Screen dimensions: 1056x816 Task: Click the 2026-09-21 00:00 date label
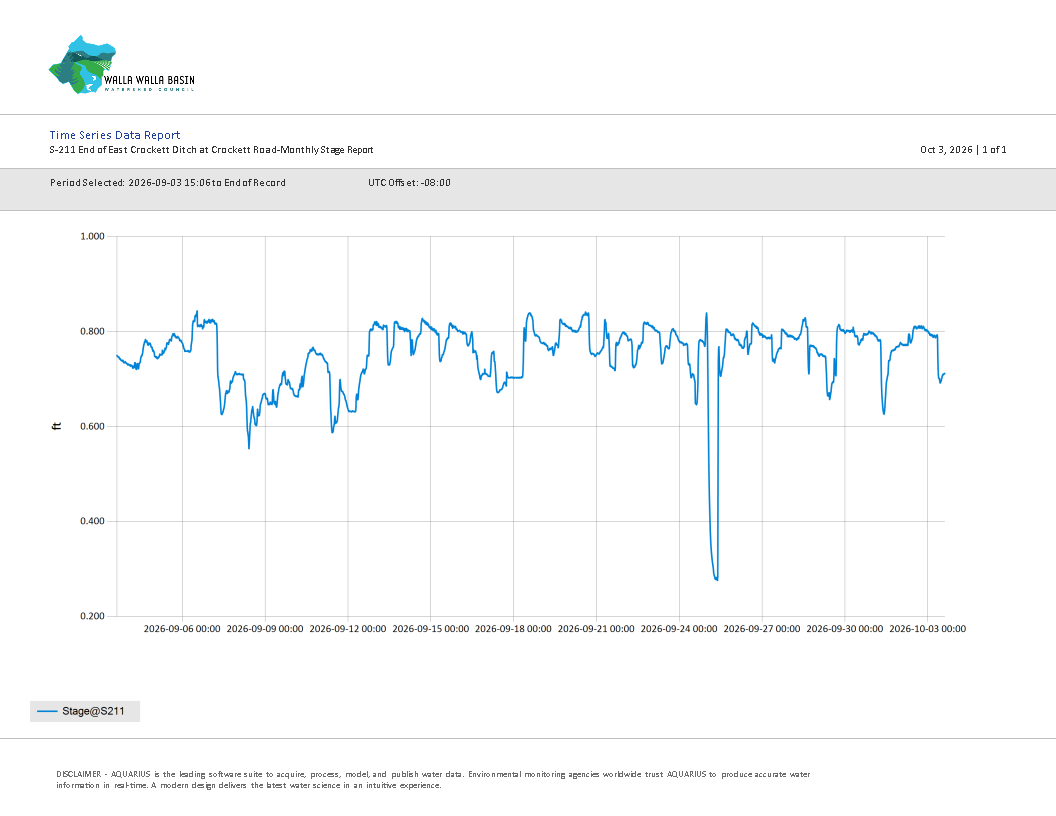596,629
